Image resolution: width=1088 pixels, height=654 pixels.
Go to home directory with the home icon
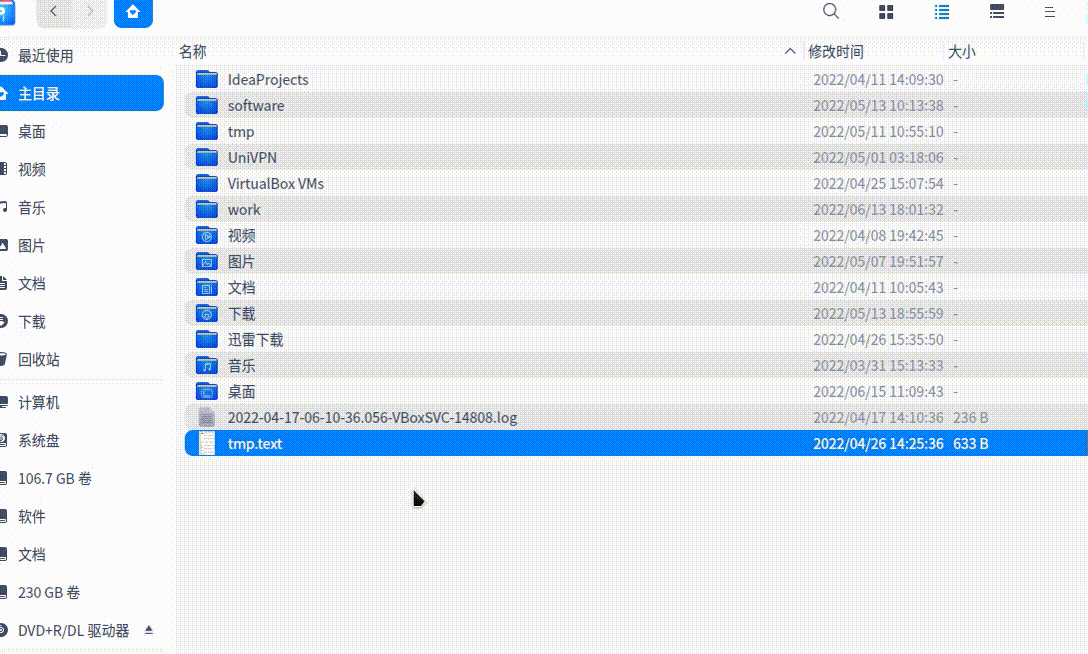click(x=134, y=13)
